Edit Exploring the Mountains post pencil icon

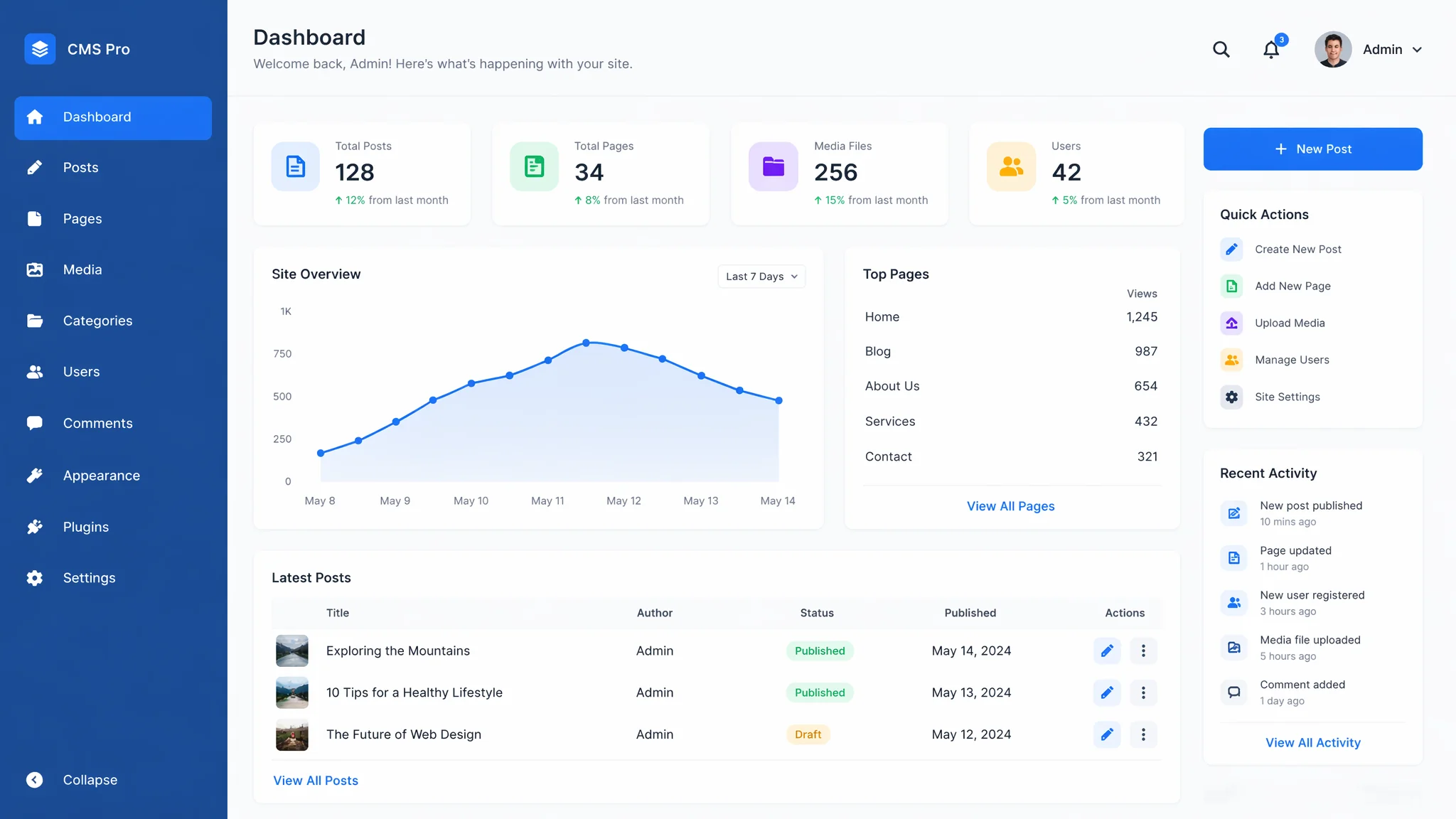point(1107,651)
